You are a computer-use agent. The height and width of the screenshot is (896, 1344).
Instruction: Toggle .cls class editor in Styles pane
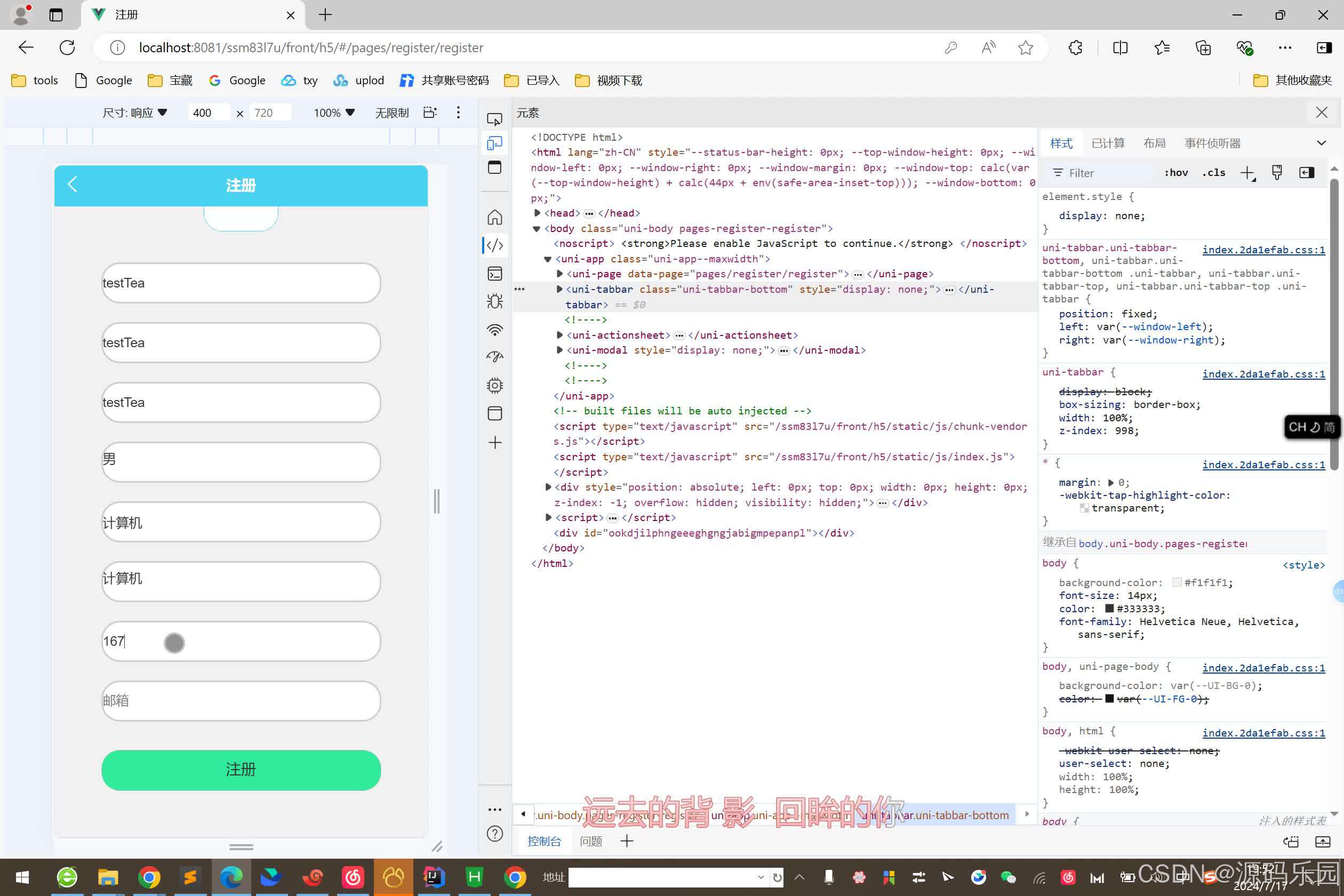pos(1214,172)
